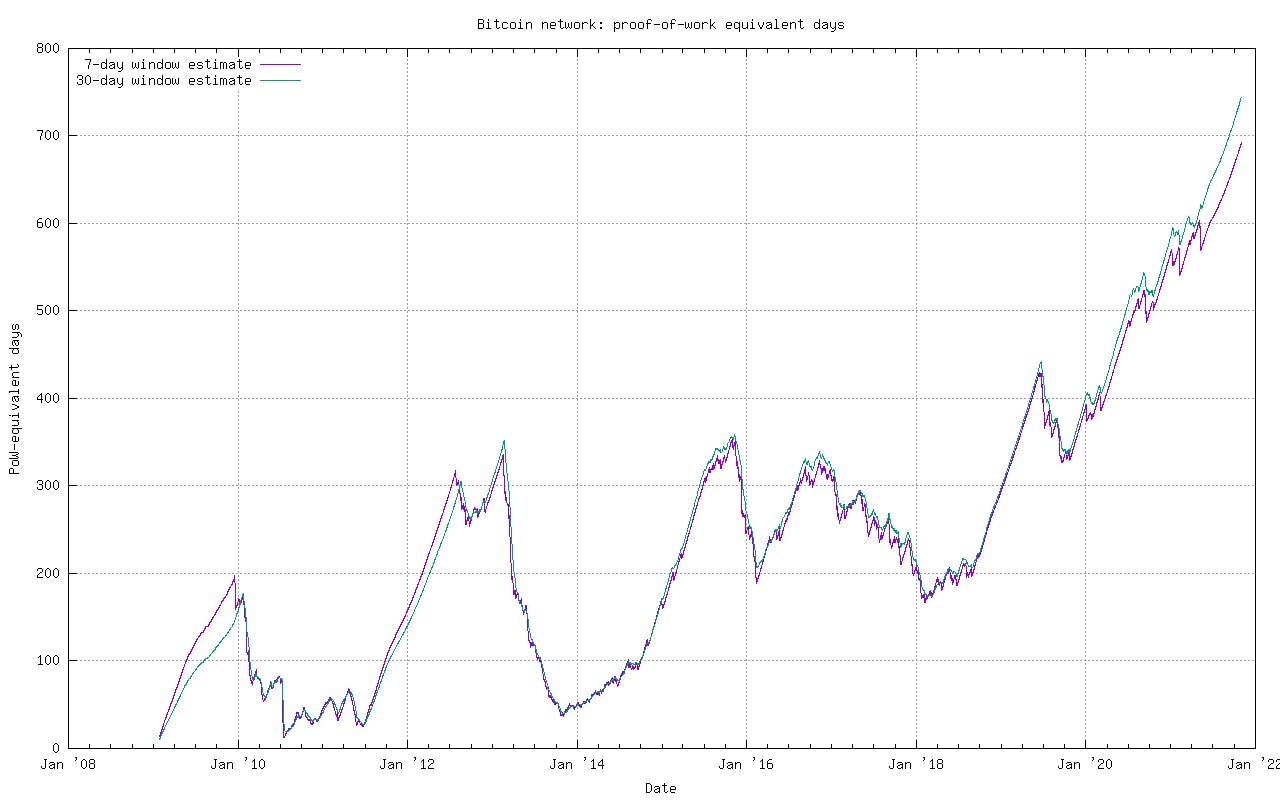This screenshot has width=1280, height=800.
Task: Click the 'Date' x-axis label
Action: (660, 788)
